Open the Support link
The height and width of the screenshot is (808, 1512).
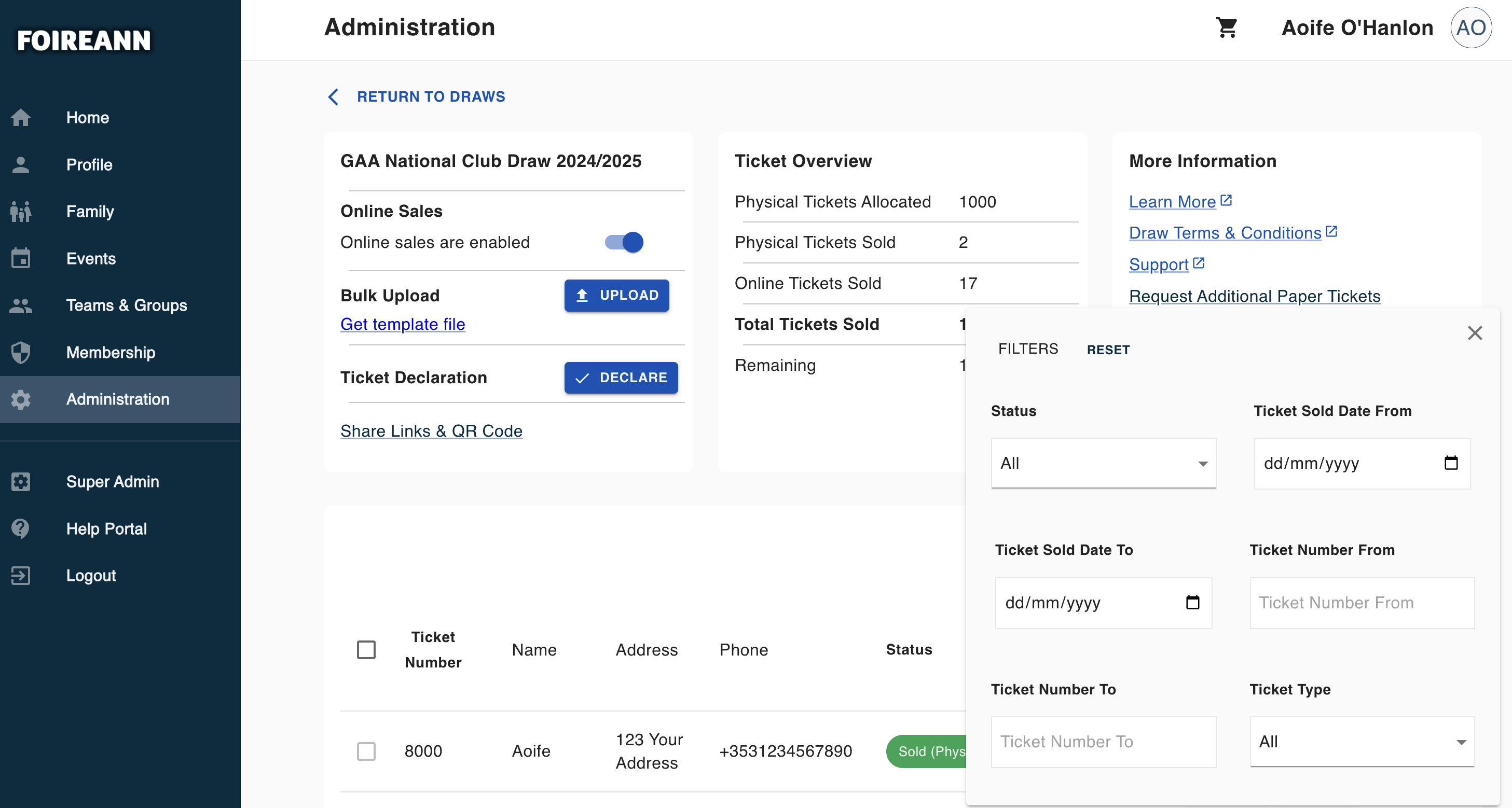click(1159, 264)
